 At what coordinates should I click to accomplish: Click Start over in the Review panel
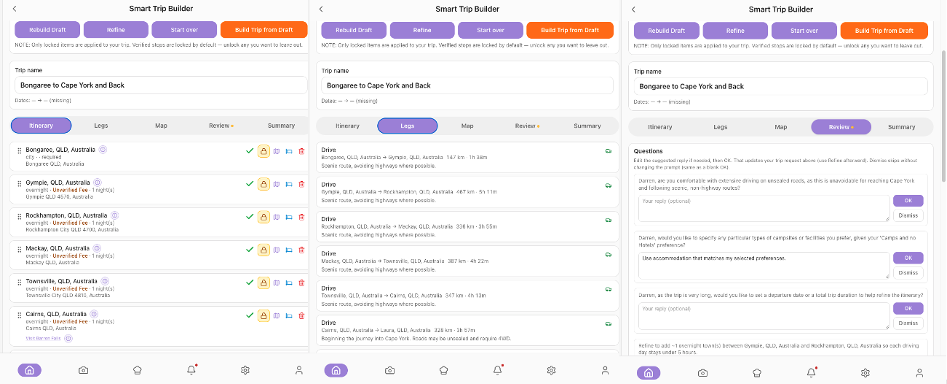pos(804,31)
